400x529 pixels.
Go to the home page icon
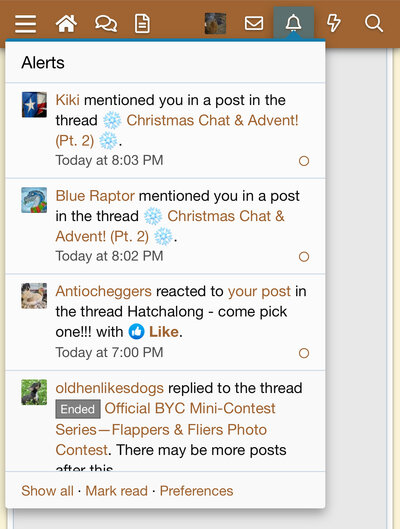point(66,23)
